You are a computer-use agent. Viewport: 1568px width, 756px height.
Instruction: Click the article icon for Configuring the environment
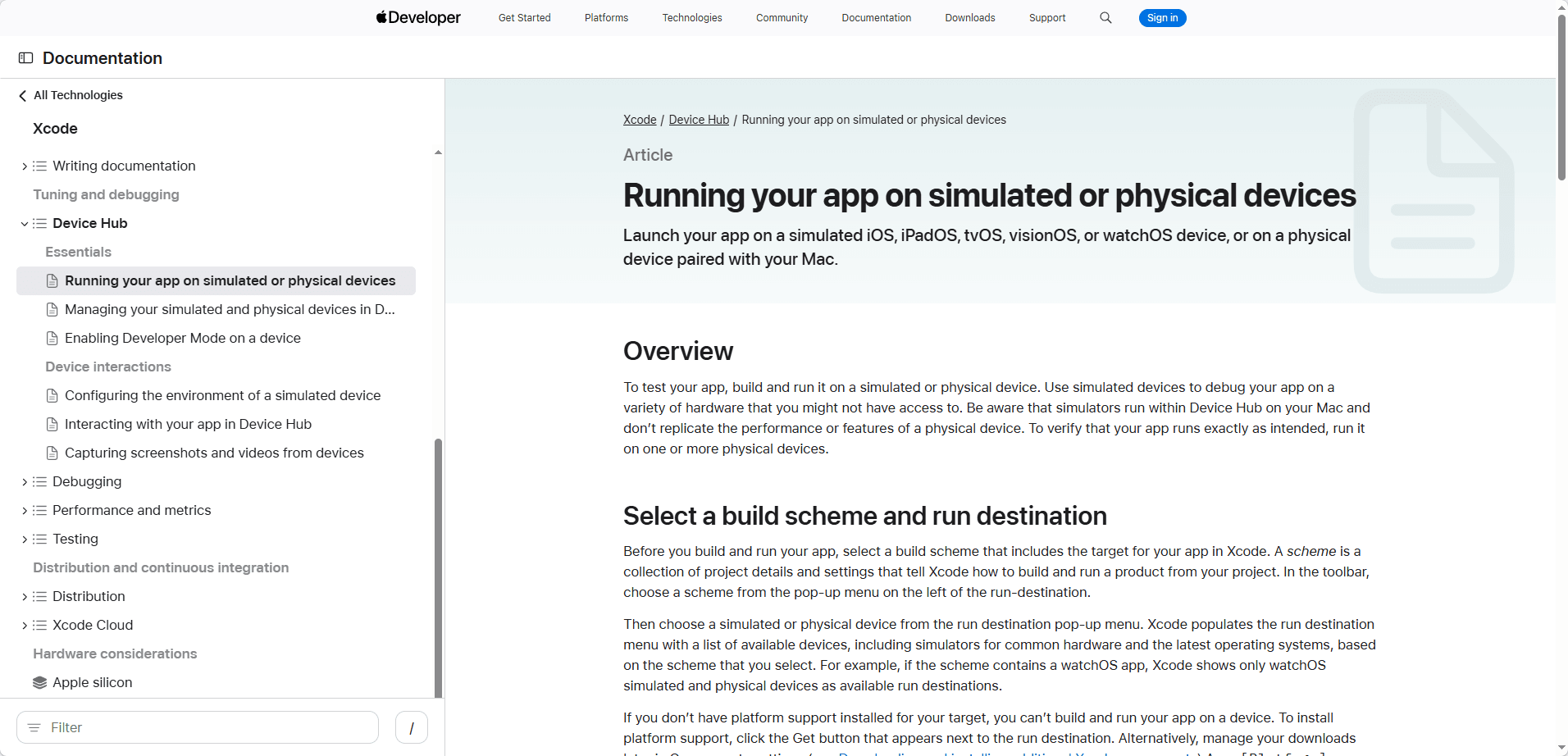52,395
